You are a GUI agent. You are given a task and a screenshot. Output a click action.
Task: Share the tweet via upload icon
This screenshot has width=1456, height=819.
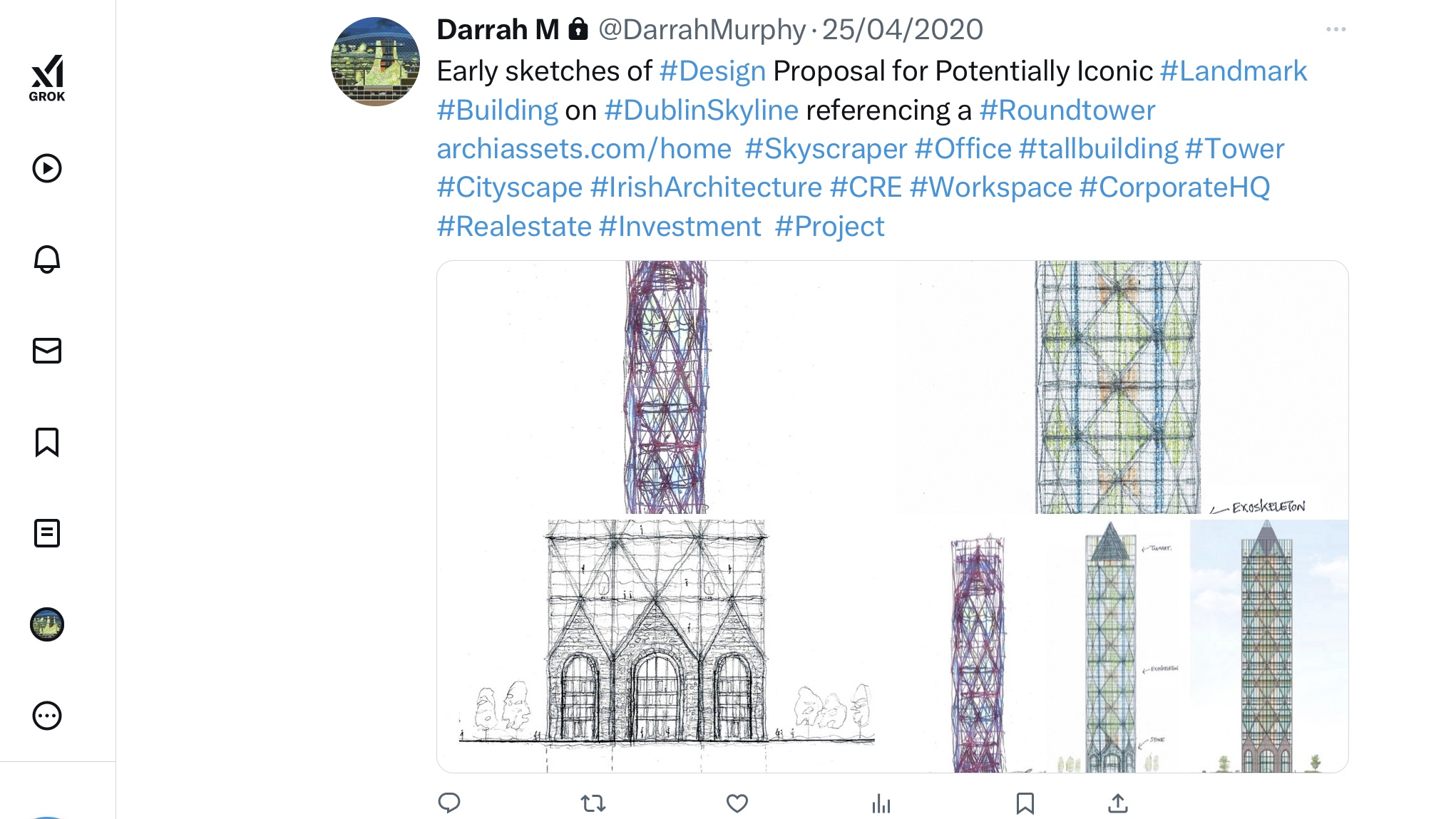(1118, 804)
